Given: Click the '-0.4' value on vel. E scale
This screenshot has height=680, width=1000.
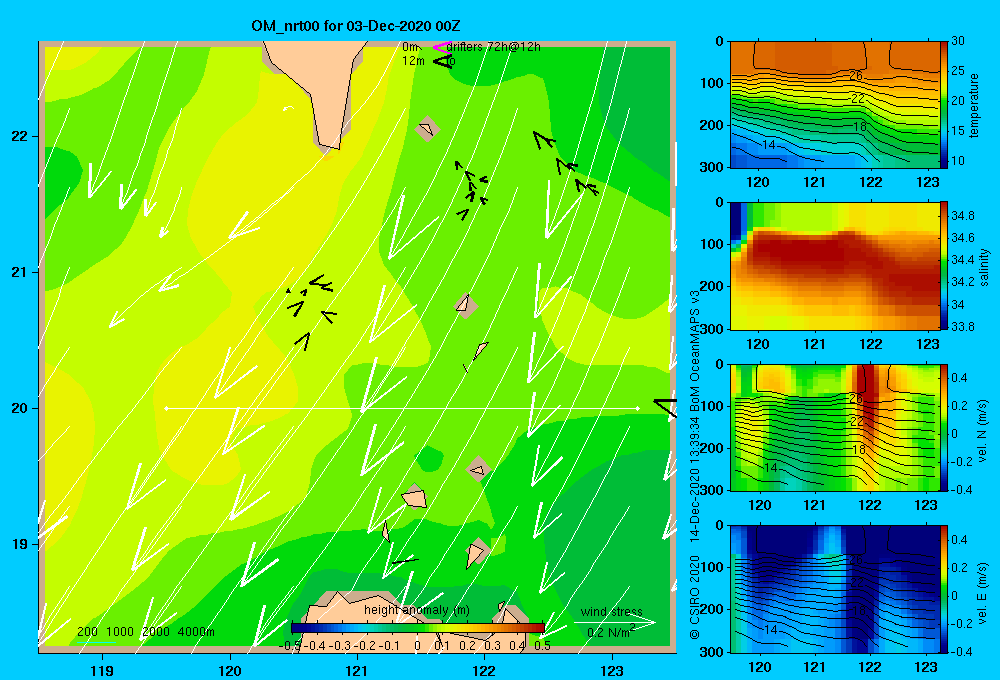Looking at the screenshot, I should click(x=961, y=651).
